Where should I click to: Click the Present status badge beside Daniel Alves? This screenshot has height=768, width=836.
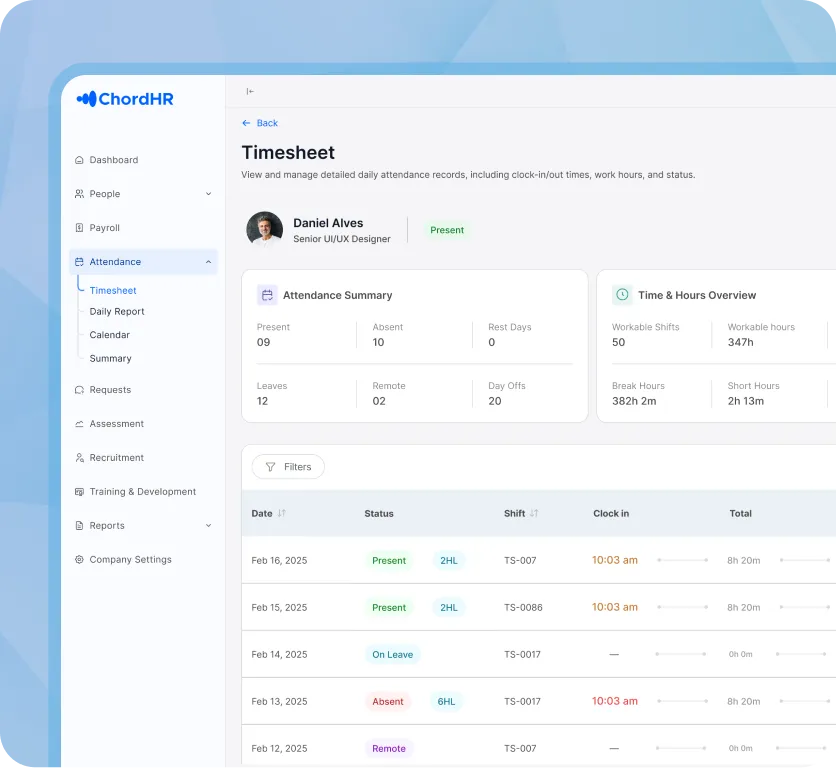(x=447, y=230)
